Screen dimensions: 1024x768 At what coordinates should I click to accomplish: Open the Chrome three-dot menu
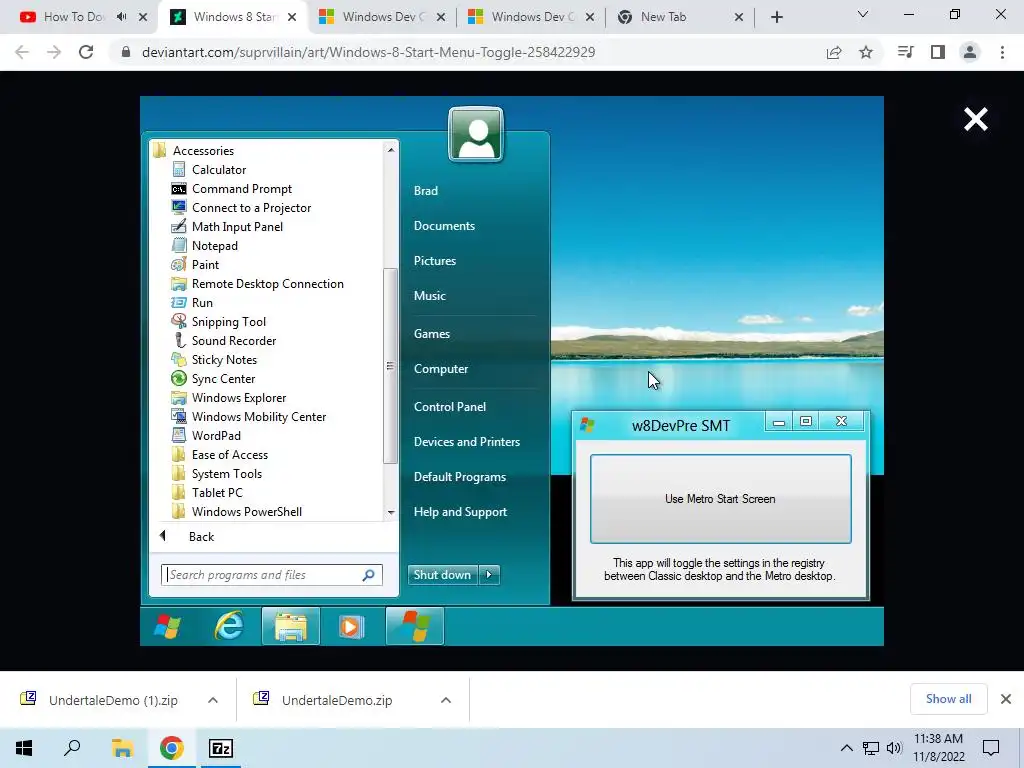tap(1002, 52)
